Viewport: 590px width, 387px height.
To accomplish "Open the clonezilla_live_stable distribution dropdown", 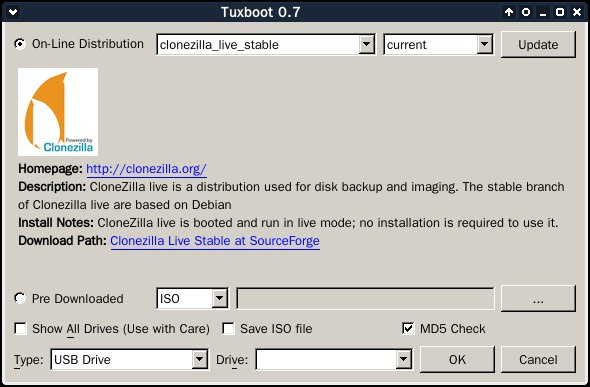I will 266,45.
